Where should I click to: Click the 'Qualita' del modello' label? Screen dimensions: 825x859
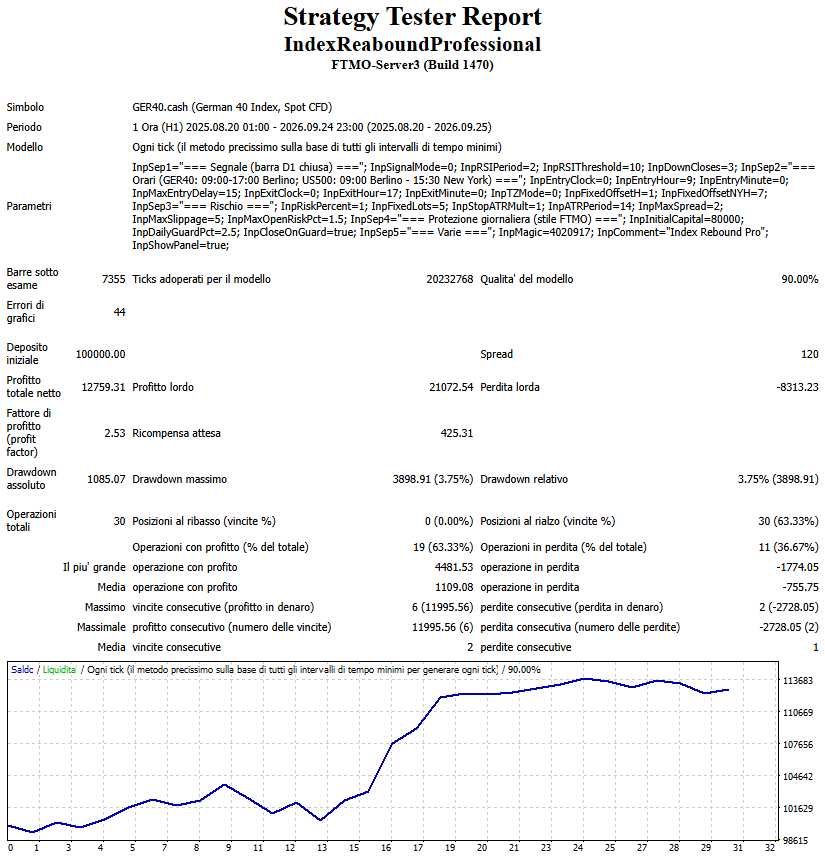tap(526, 279)
